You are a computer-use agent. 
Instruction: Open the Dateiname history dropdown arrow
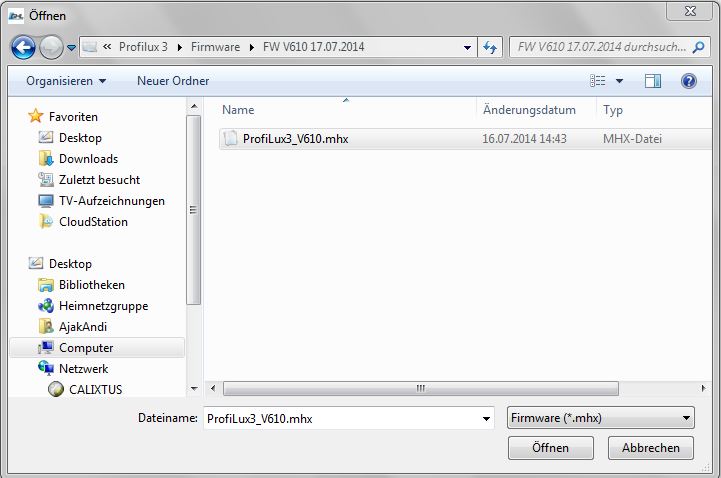point(486,418)
